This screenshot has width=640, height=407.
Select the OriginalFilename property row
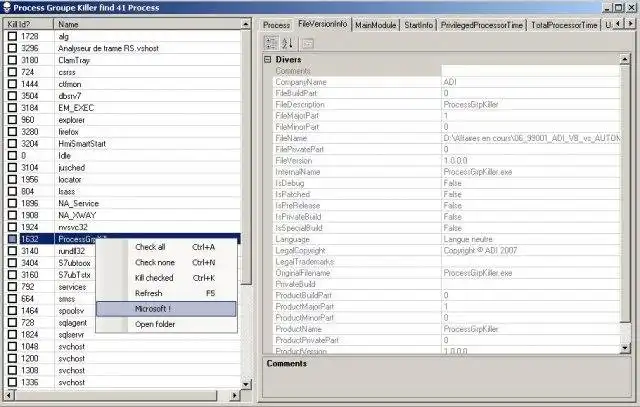point(446,273)
